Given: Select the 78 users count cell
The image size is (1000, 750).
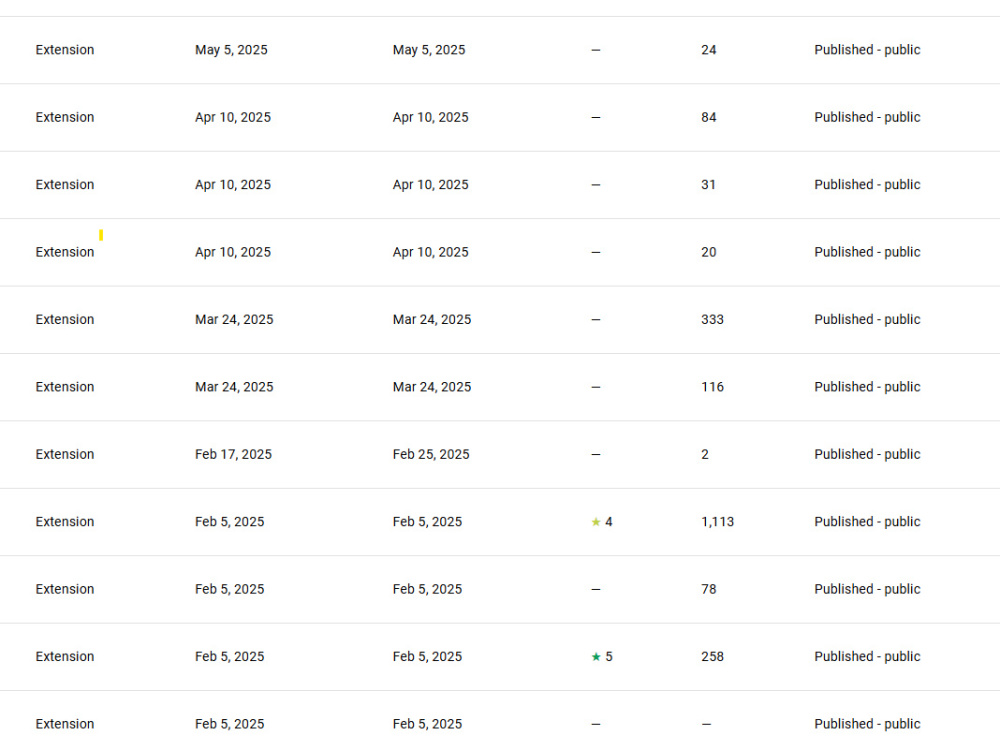Looking at the screenshot, I should click(x=709, y=589).
